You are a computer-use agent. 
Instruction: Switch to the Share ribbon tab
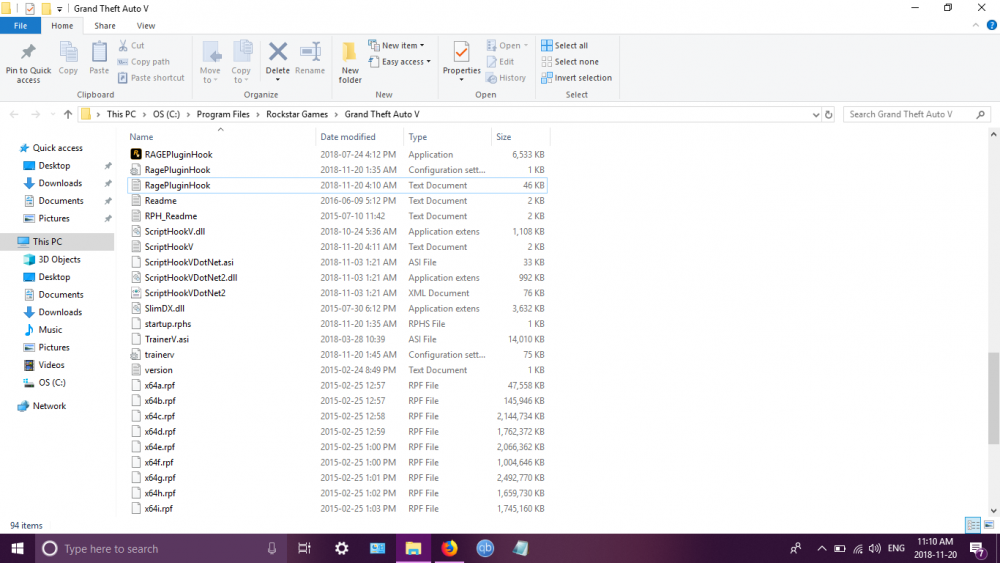coord(105,26)
